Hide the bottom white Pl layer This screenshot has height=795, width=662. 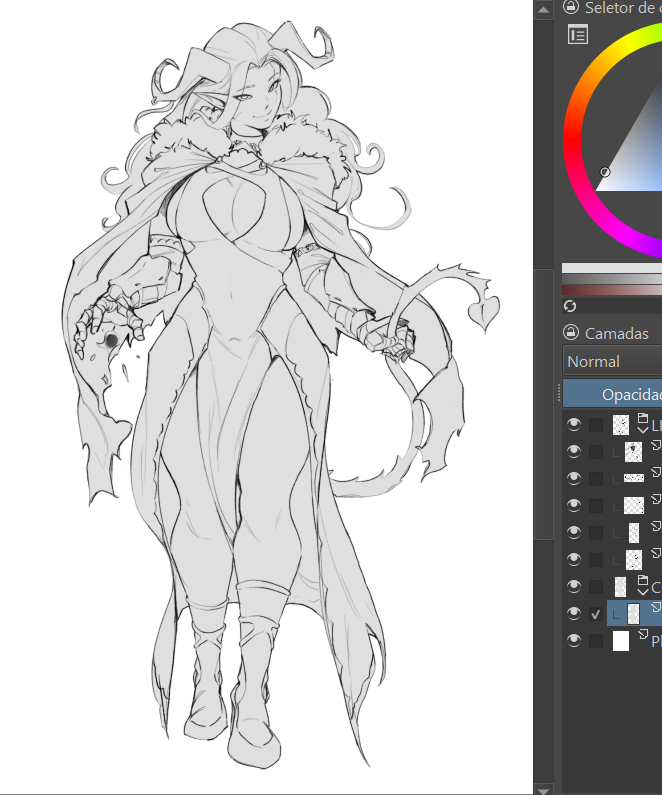574,640
